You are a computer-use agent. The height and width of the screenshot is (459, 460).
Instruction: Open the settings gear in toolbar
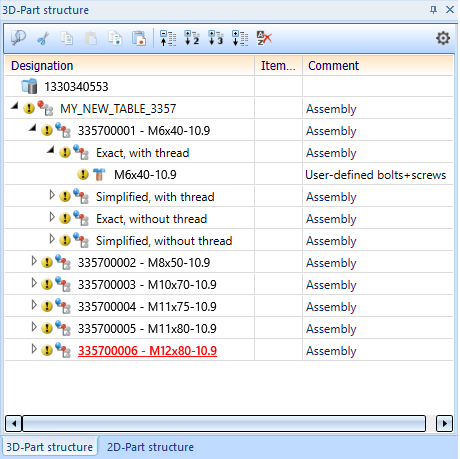(443, 38)
